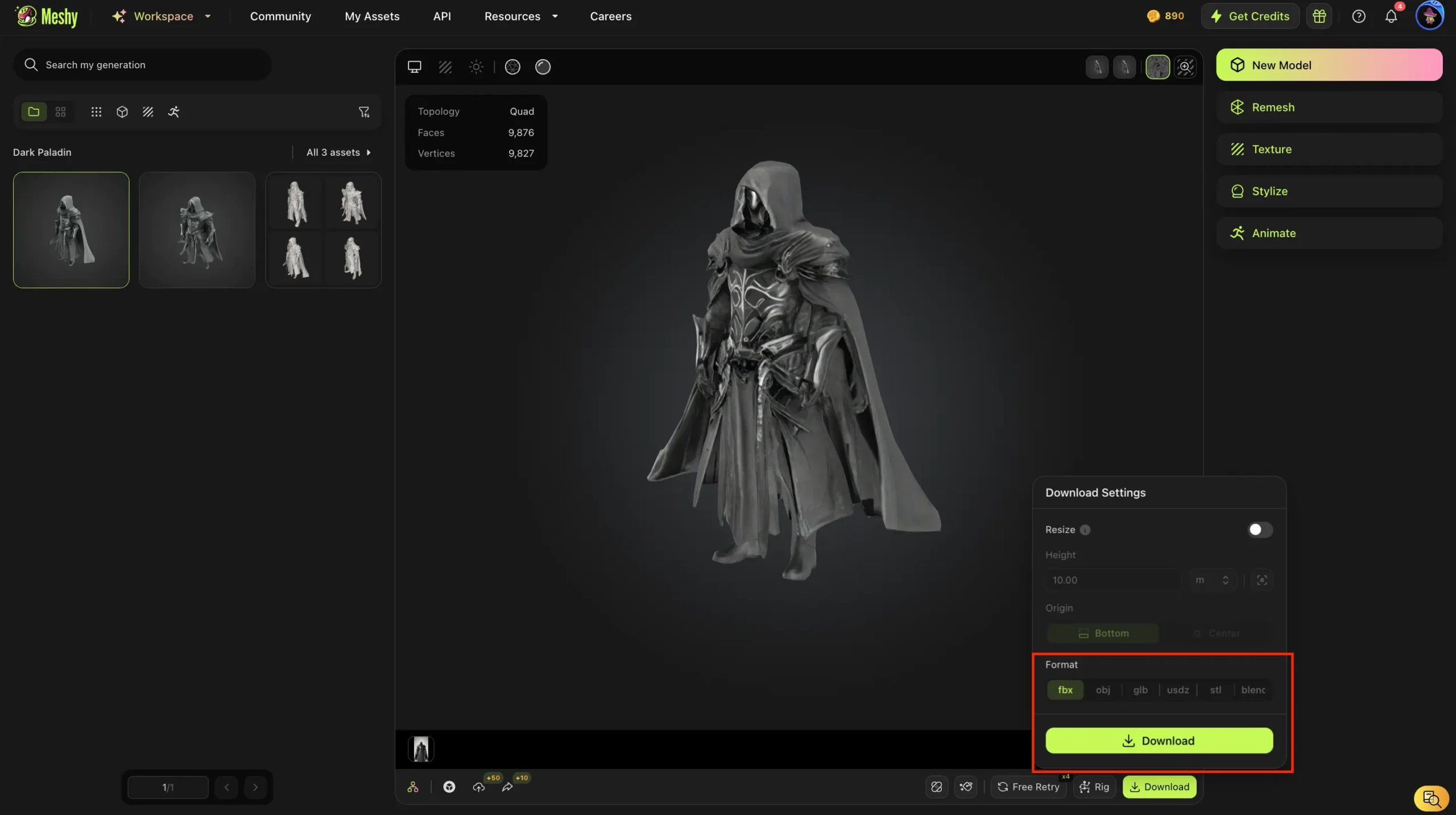Click the Free Retry button
Viewport: 1456px width, 815px height.
[x=1028, y=787]
